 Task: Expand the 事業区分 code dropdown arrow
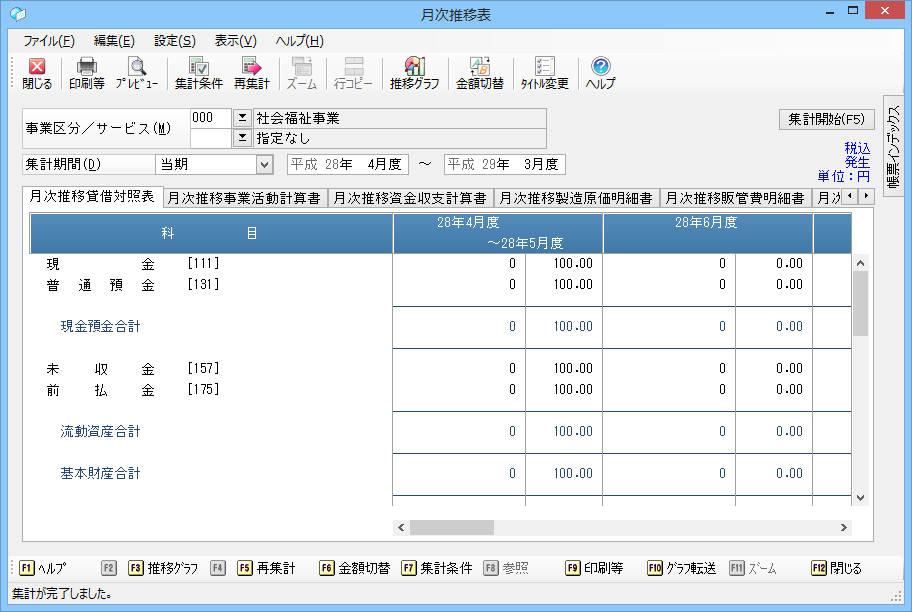pyautogui.click(x=241, y=118)
